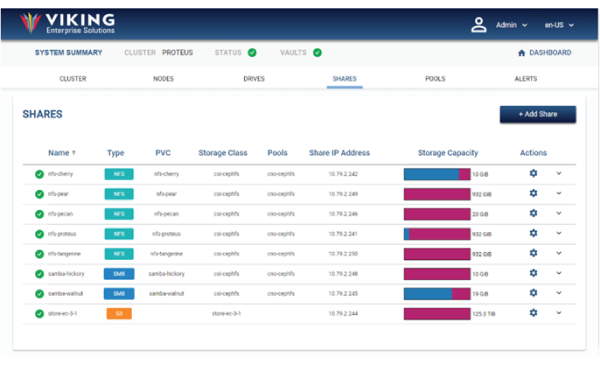
Task: Switch to the NODES tab
Action: (163, 78)
